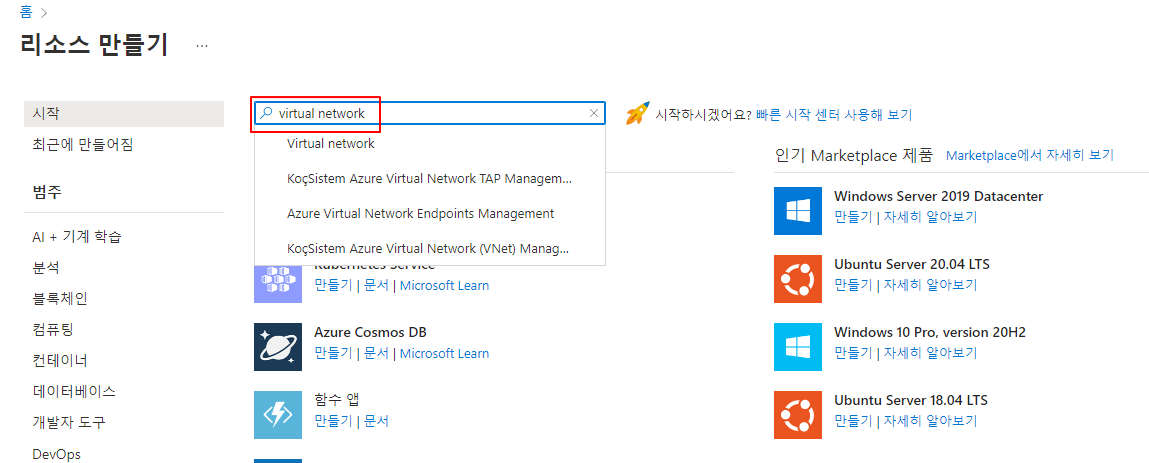This screenshot has height=463, width=1149.
Task: Click Ubuntu Server 20.04 LTS title
Action: tap(912, 264)
